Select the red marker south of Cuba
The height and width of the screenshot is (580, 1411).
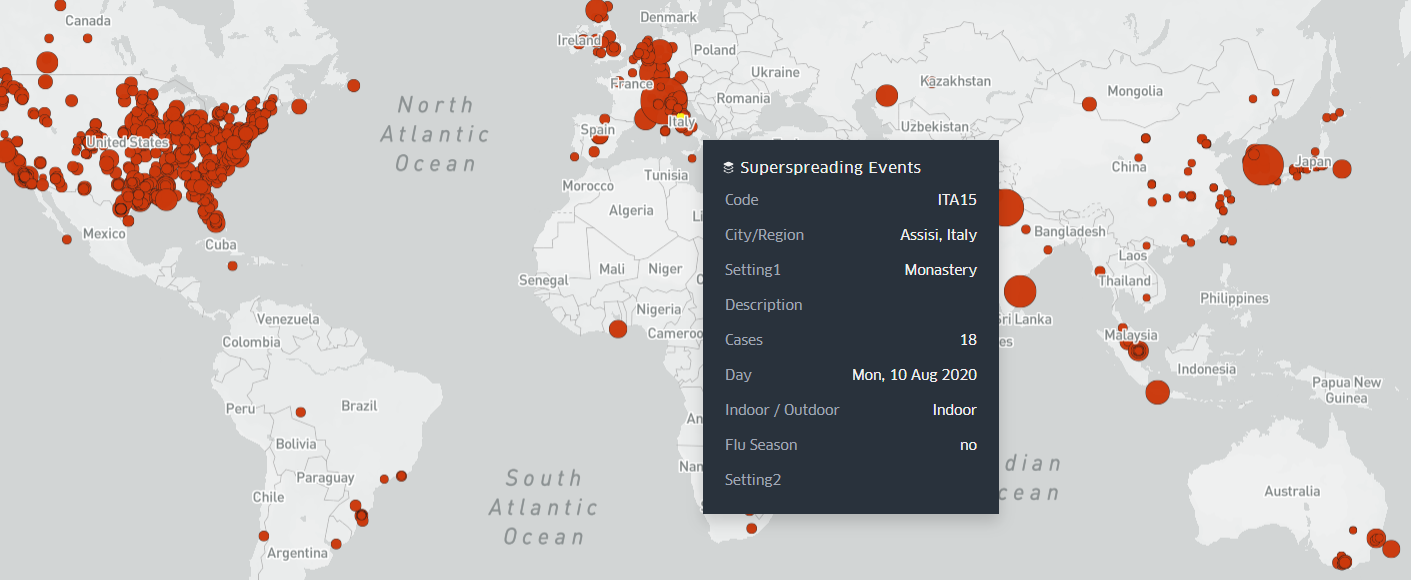click(x=232, y=265)
